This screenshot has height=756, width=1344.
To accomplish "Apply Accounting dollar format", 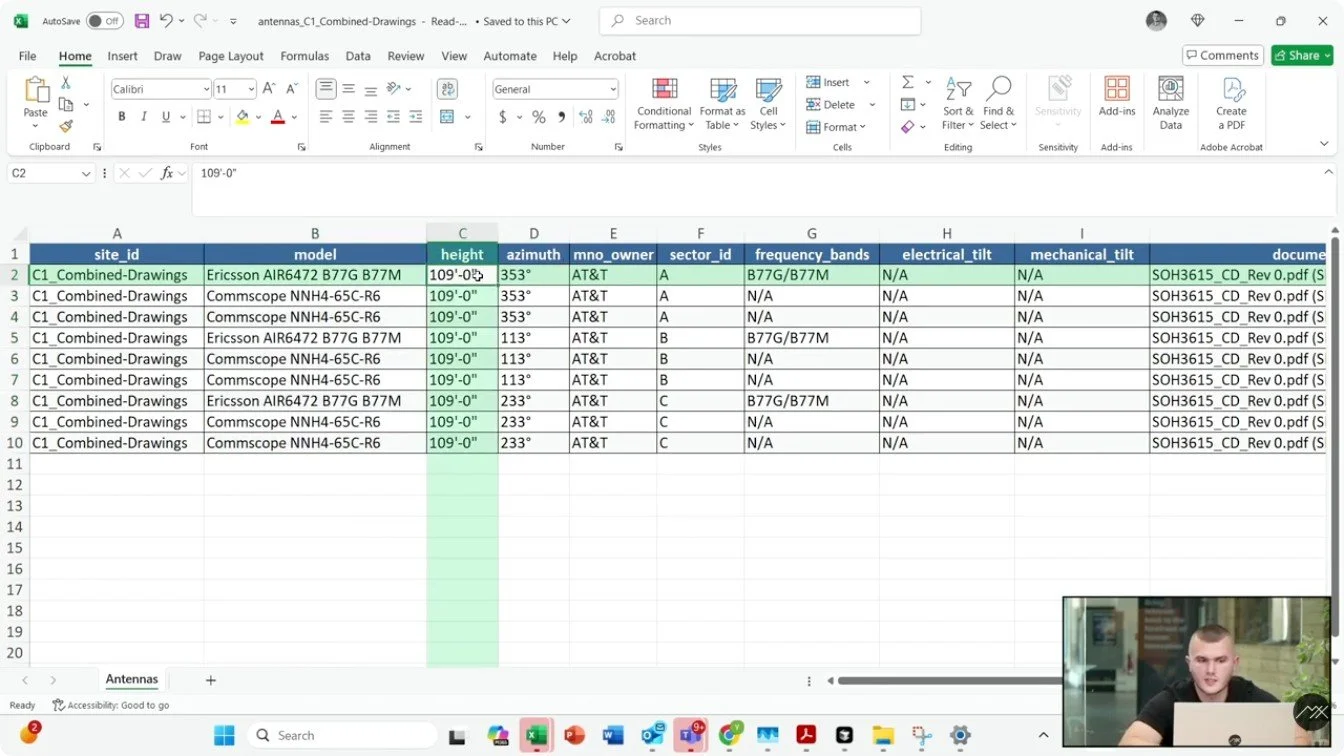I will (x=502, y=117).
